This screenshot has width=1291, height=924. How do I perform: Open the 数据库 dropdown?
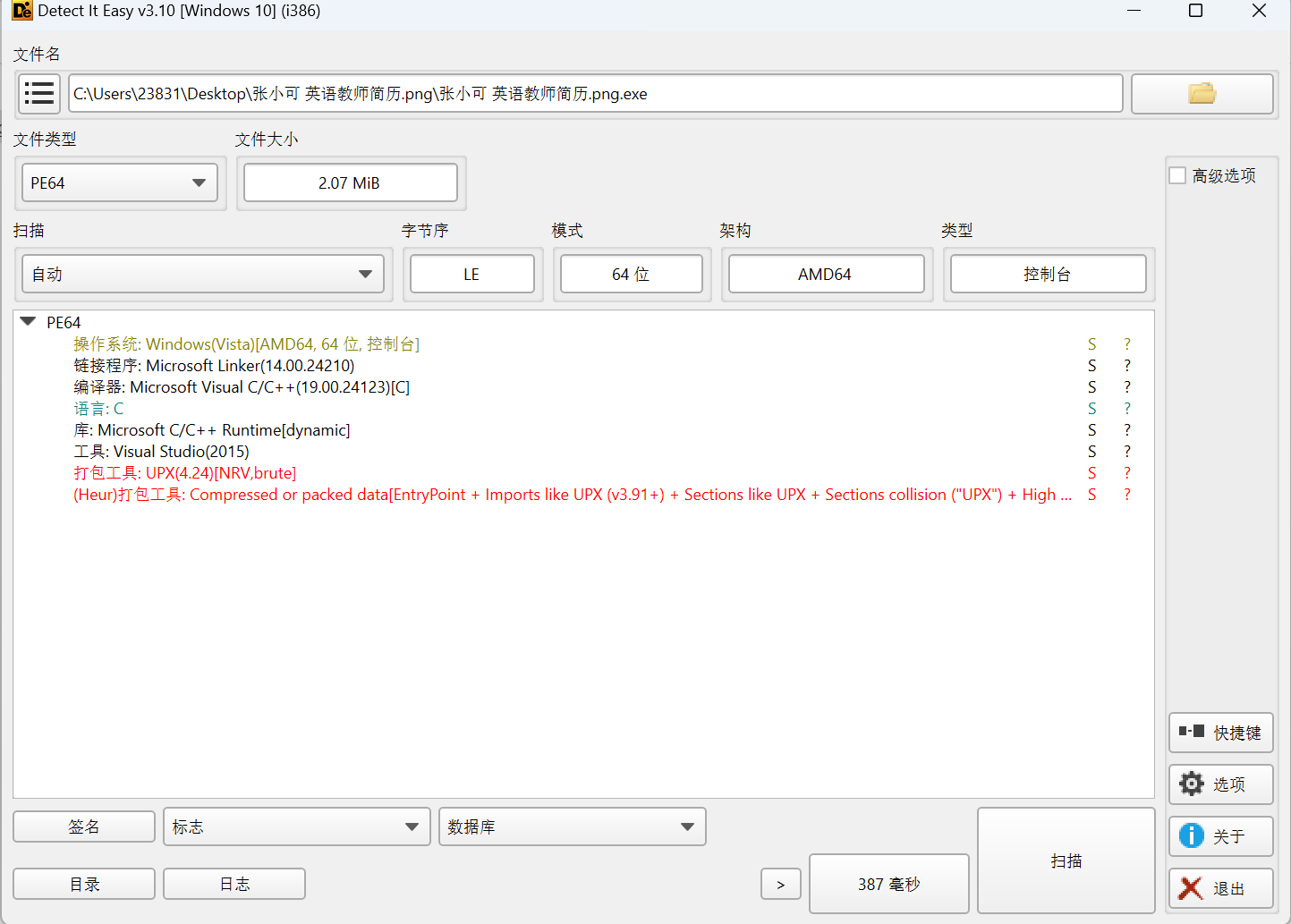573,827
